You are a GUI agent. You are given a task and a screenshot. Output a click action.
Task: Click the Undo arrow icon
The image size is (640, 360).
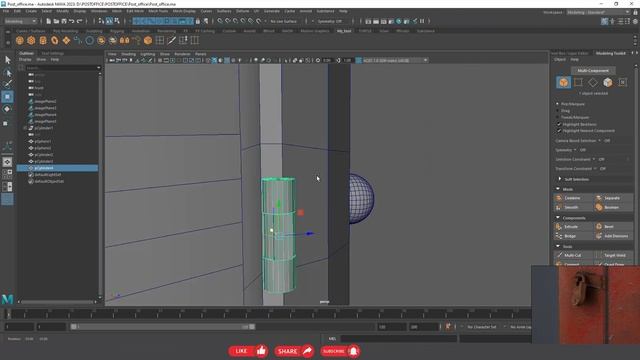(71, 21)
